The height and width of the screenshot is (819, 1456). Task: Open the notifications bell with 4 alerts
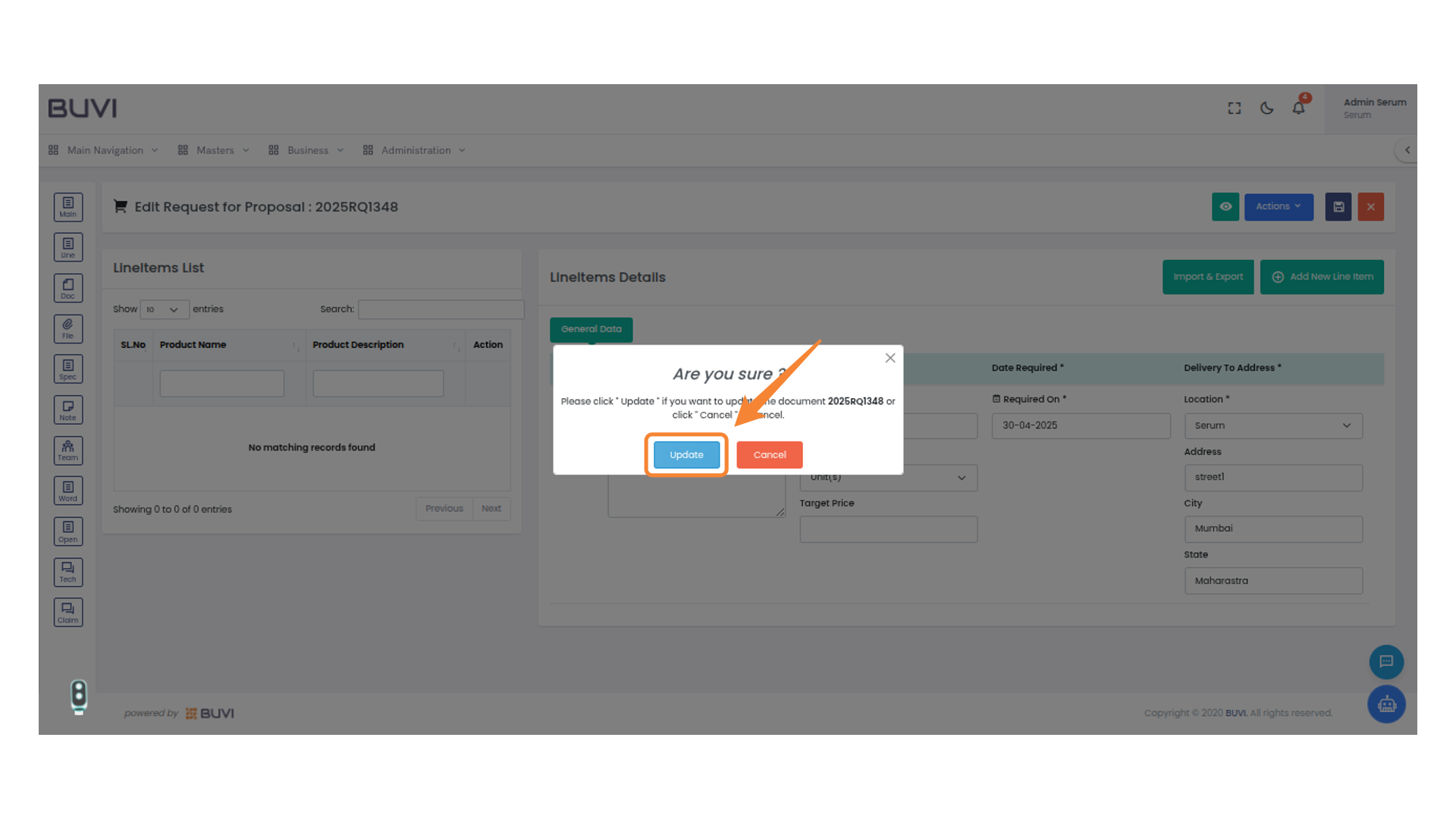pos(1298,108)
